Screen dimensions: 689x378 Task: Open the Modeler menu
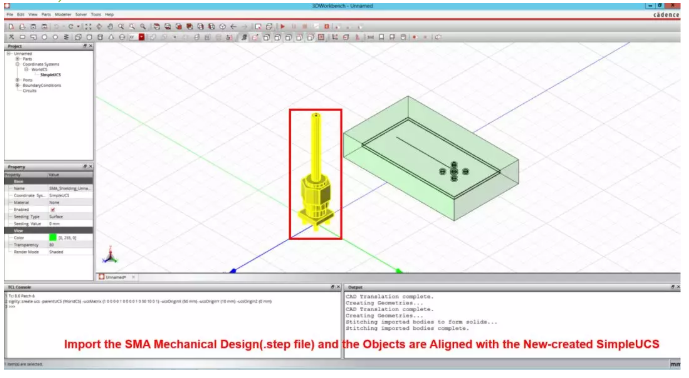point(63,15)
